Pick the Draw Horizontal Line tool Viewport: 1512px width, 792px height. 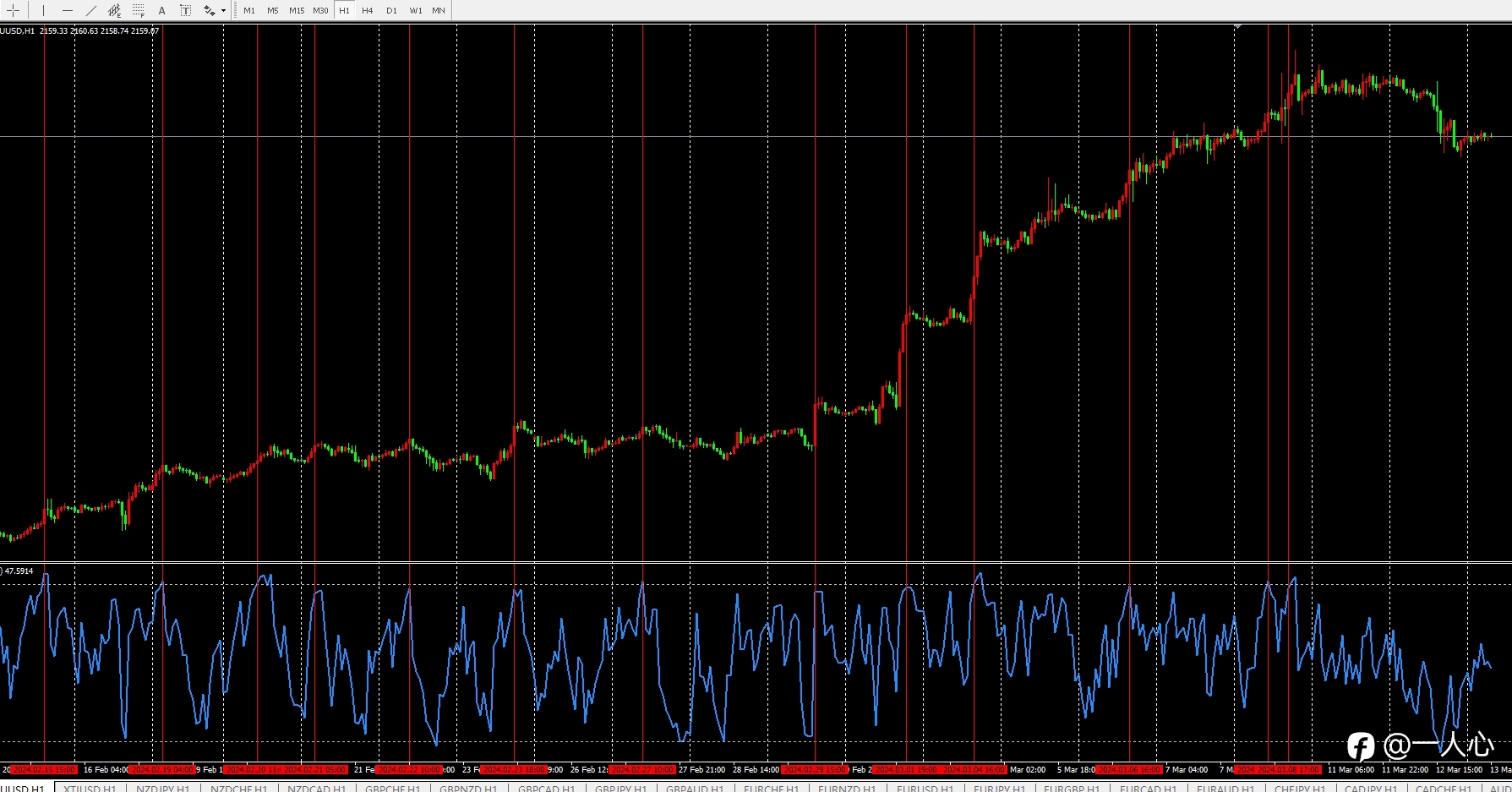tap(68, 10)
